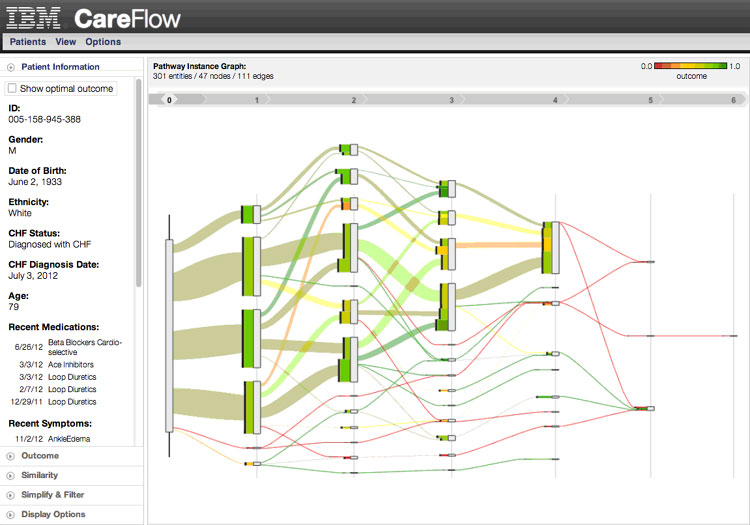The image size is (750, 525).
Task: Click the IBM logo
Action: tap(33, 18)
